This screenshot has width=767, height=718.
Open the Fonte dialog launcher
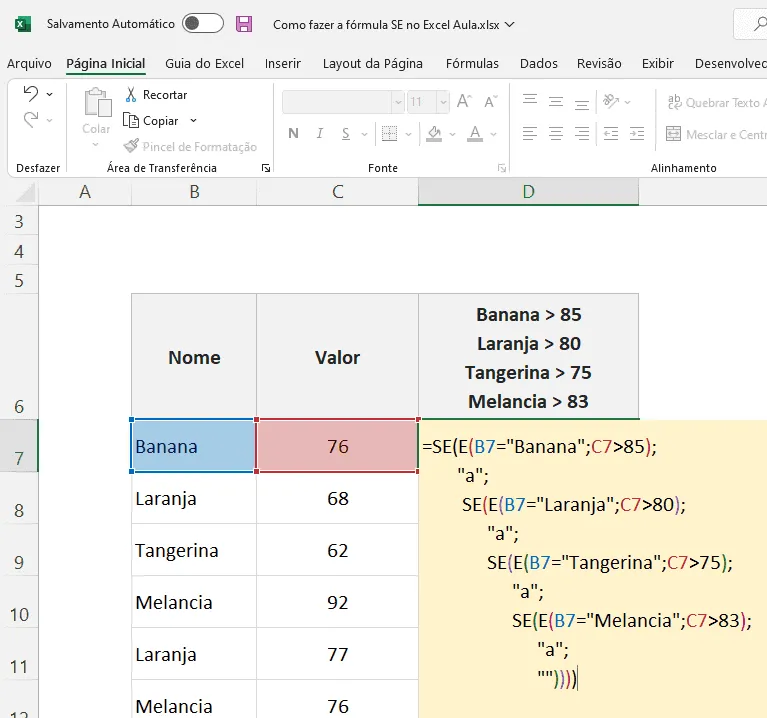[x=501, y=168]
